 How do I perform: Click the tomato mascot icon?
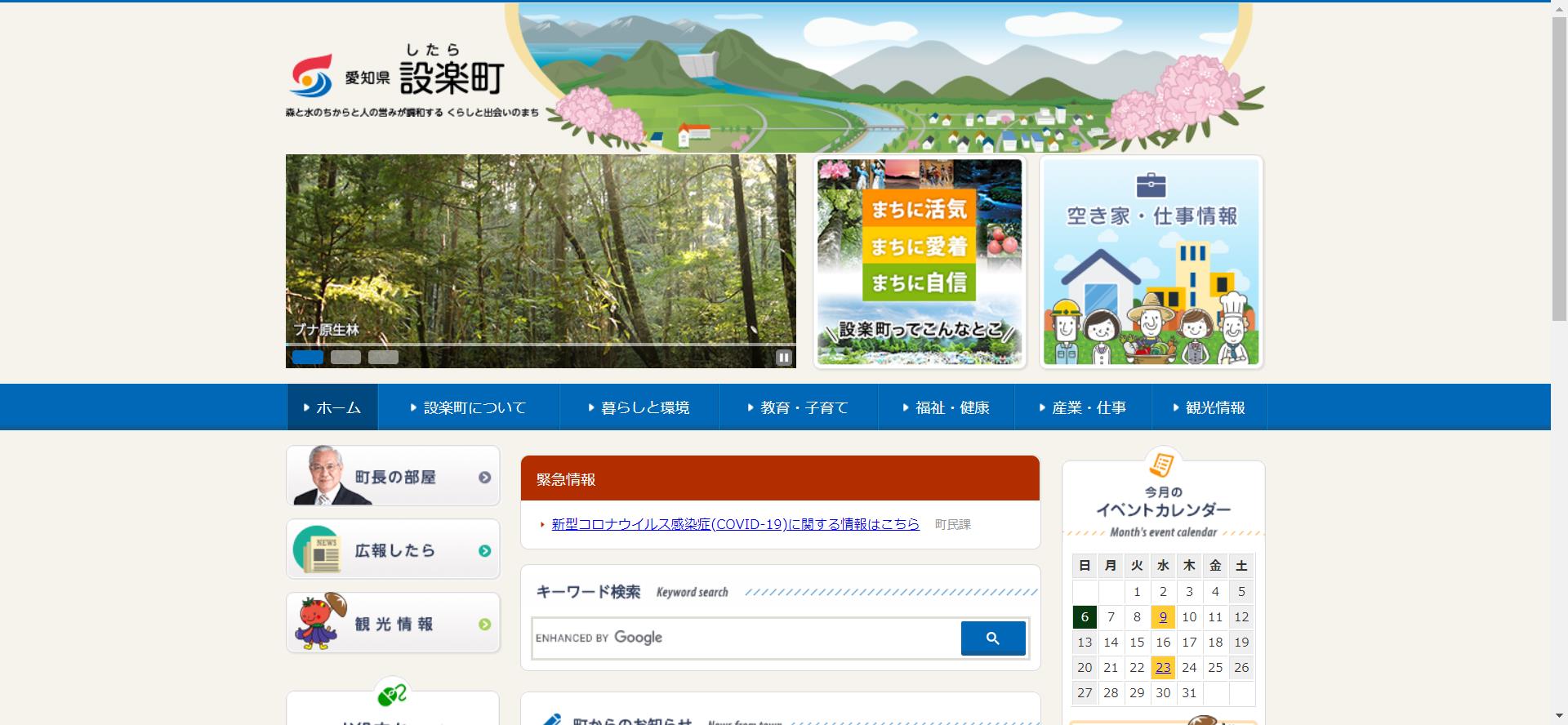pos(321,622)
